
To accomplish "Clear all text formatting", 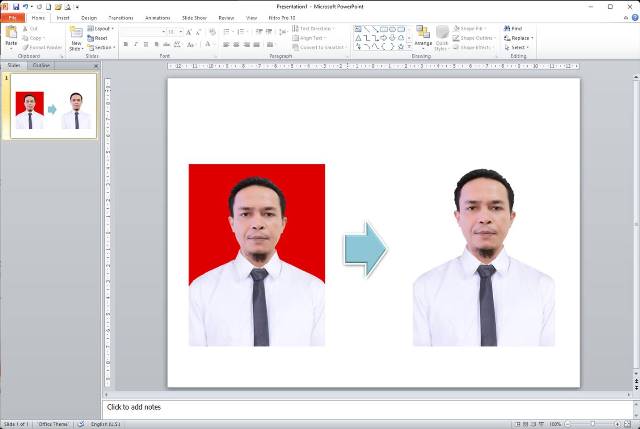I will pyautogui.click(x=212, y=32).
